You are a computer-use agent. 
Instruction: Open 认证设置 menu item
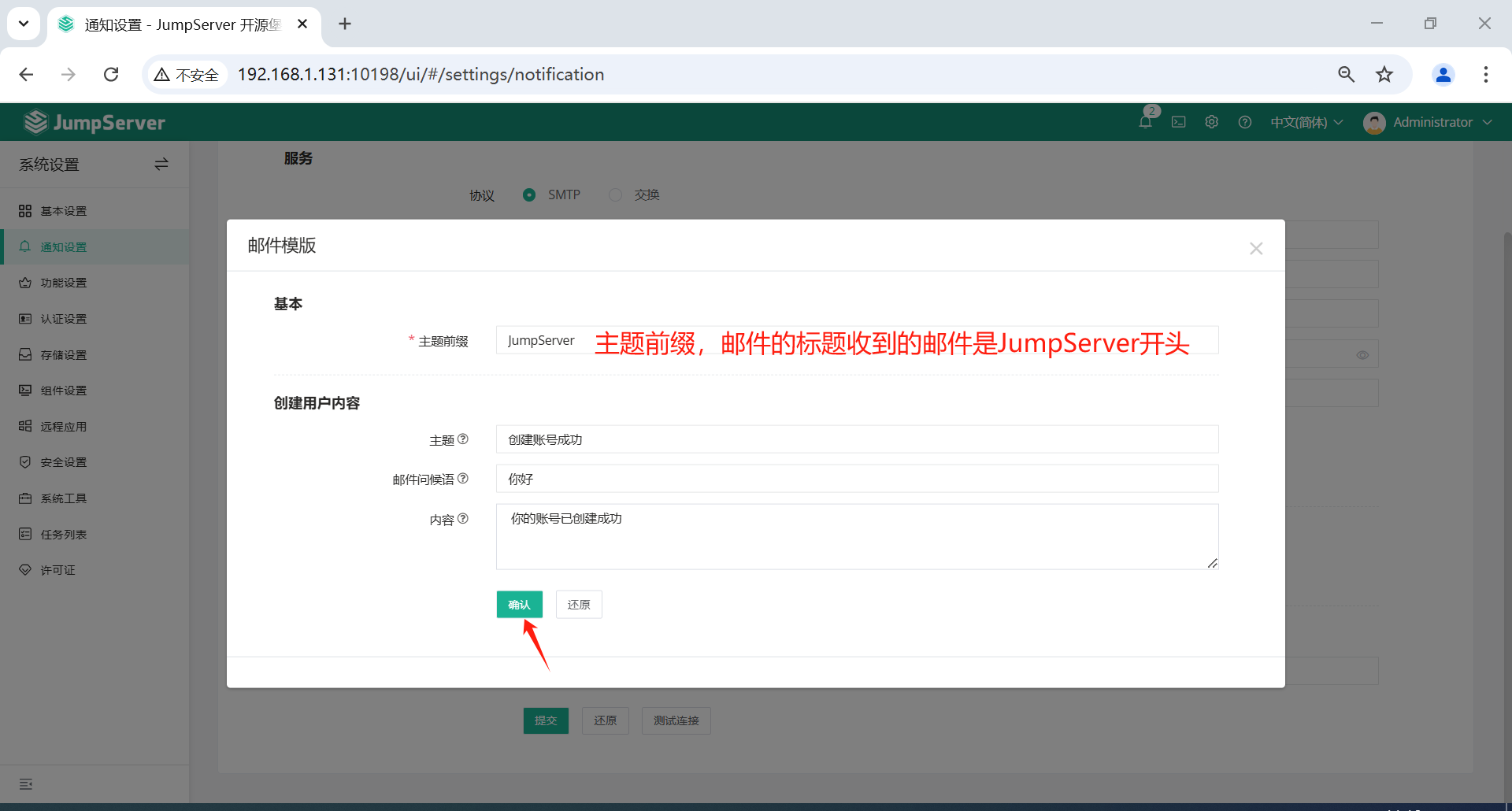click(x=94, y=319)
